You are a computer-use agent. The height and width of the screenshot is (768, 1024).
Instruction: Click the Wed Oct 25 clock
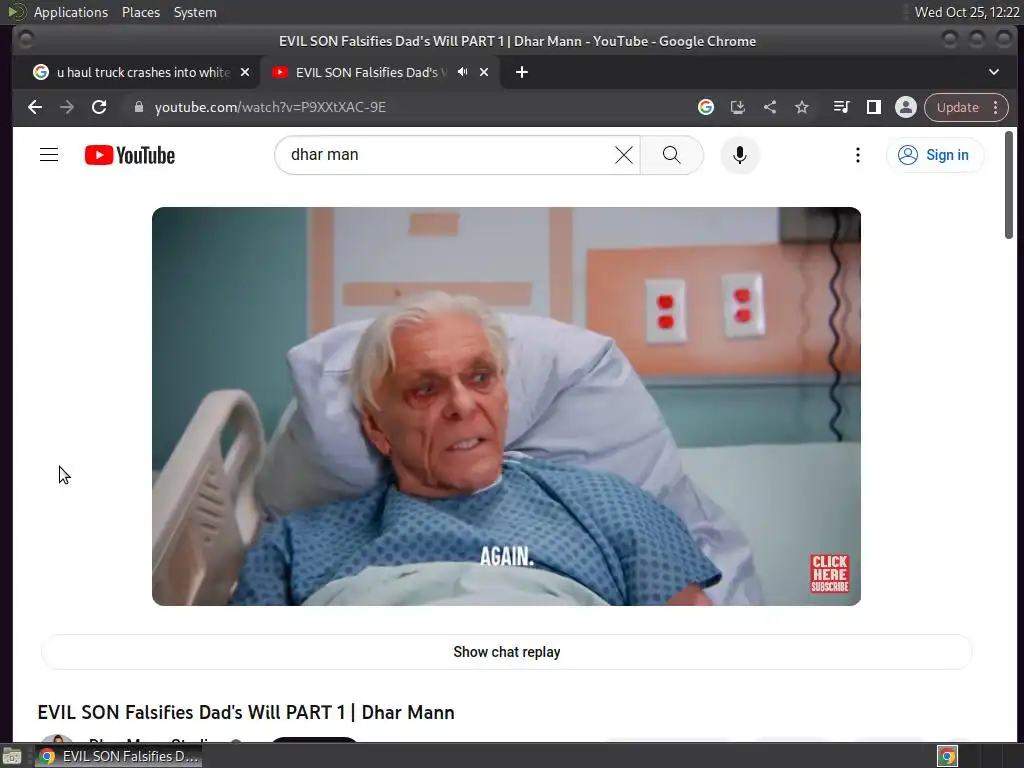[967, 12]
